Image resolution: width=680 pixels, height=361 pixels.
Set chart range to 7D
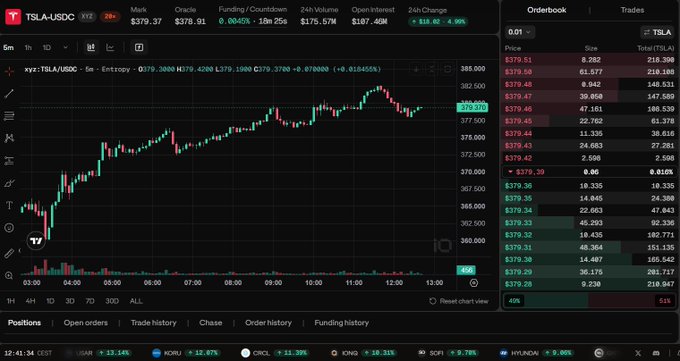pos(90,301)
